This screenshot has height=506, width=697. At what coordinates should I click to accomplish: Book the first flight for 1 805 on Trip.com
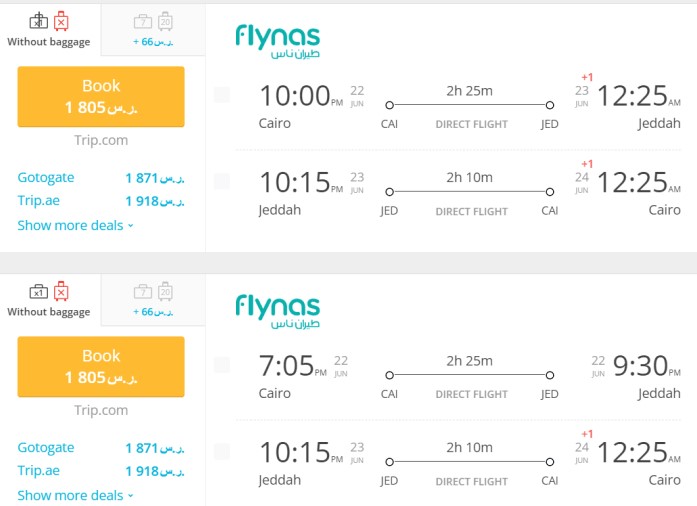click(x=101, y=96)
